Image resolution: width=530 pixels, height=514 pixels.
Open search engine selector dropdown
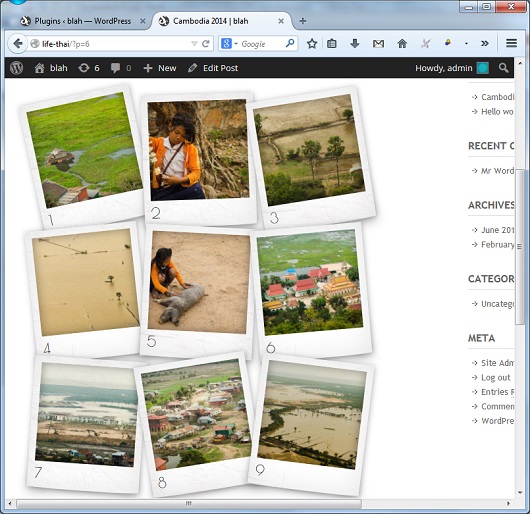pyautogui.click(x=229, y=44)
